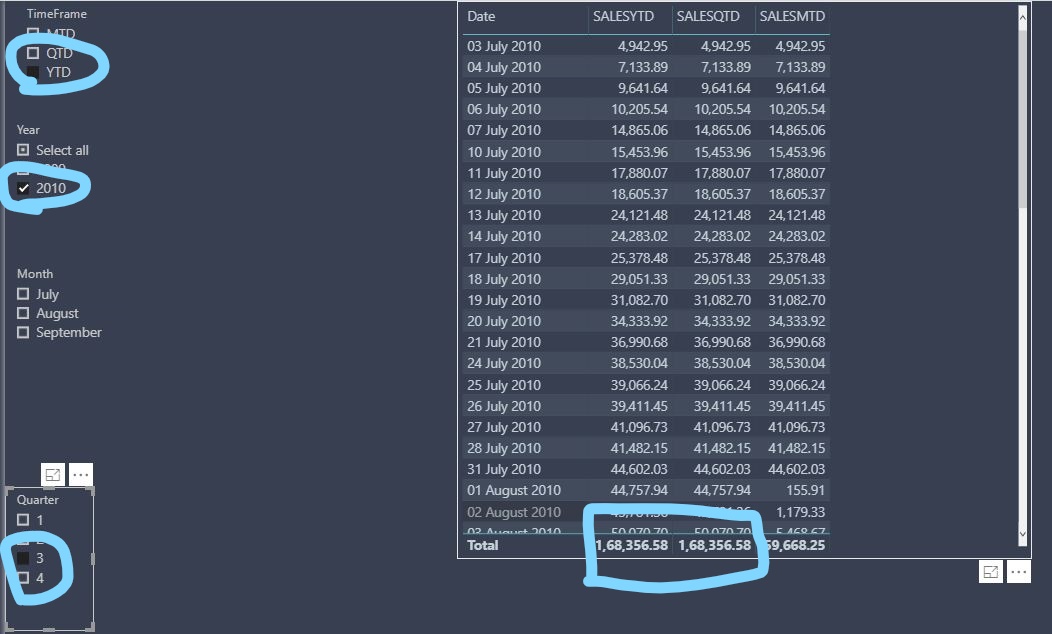Click the TimeFrame slicer title

[x=57, y=13]
